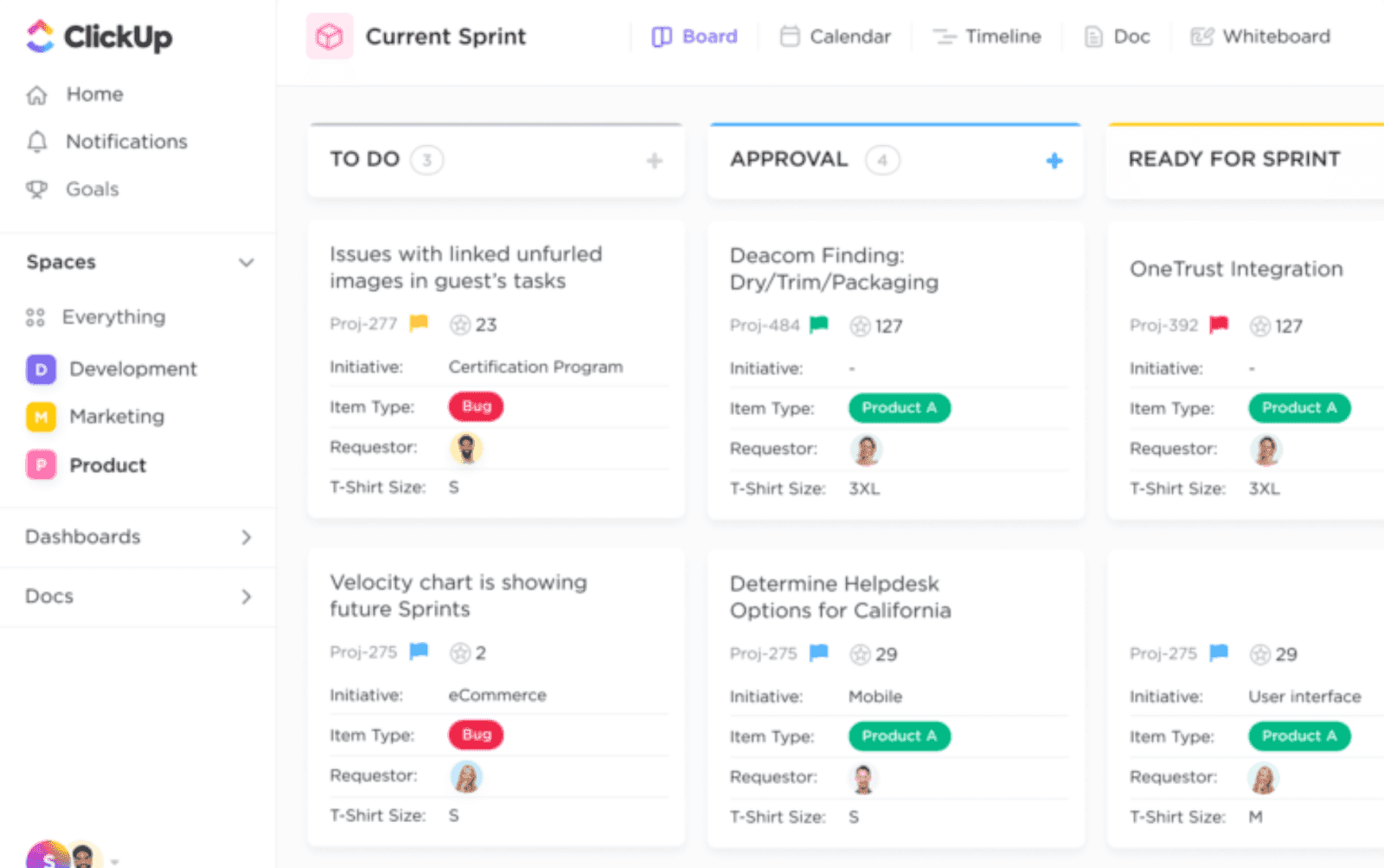
Task: Switch to the Calendar view tab
Action: (x=833, y=36)
